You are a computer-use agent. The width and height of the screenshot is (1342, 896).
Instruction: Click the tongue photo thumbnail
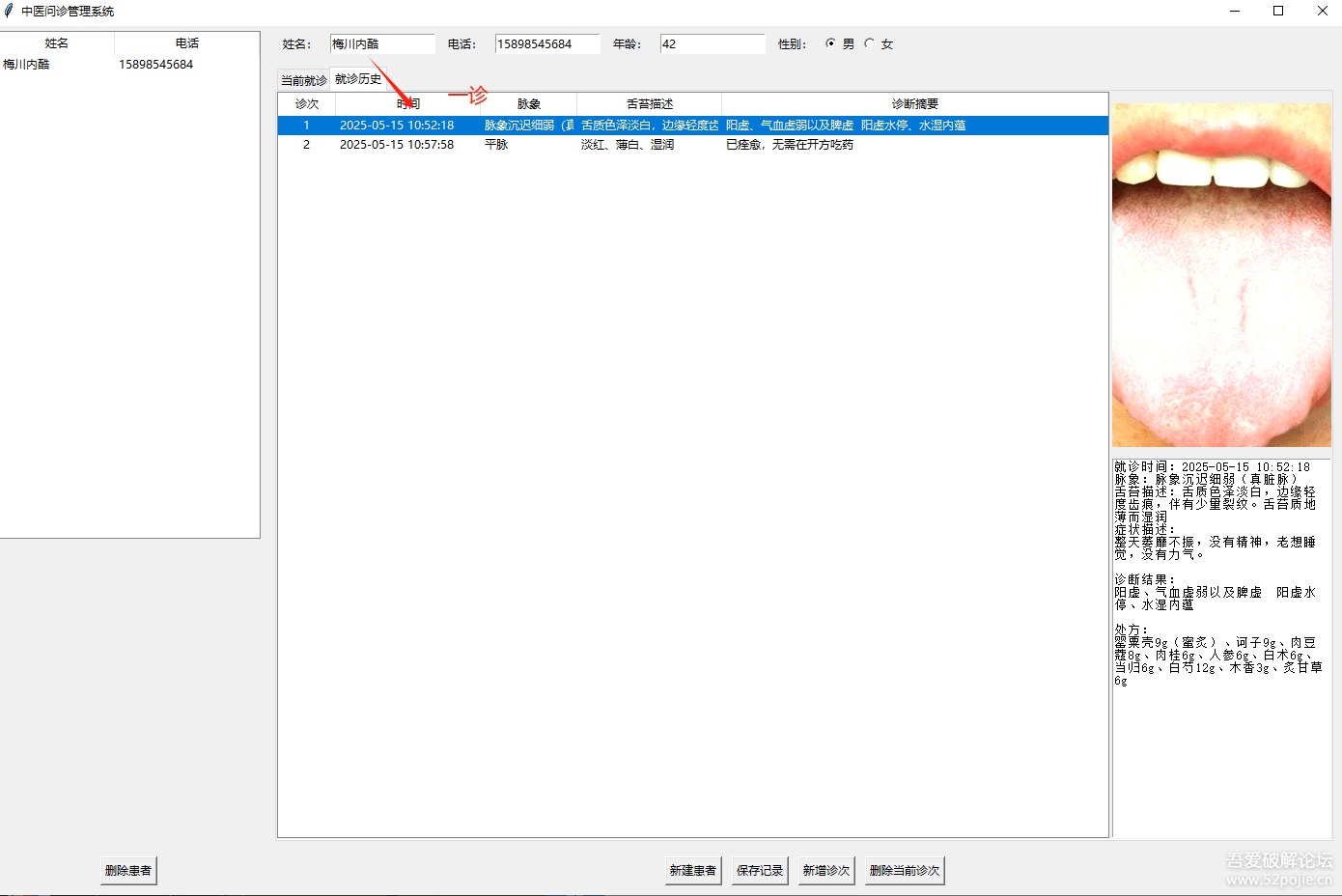point(1221,275)
